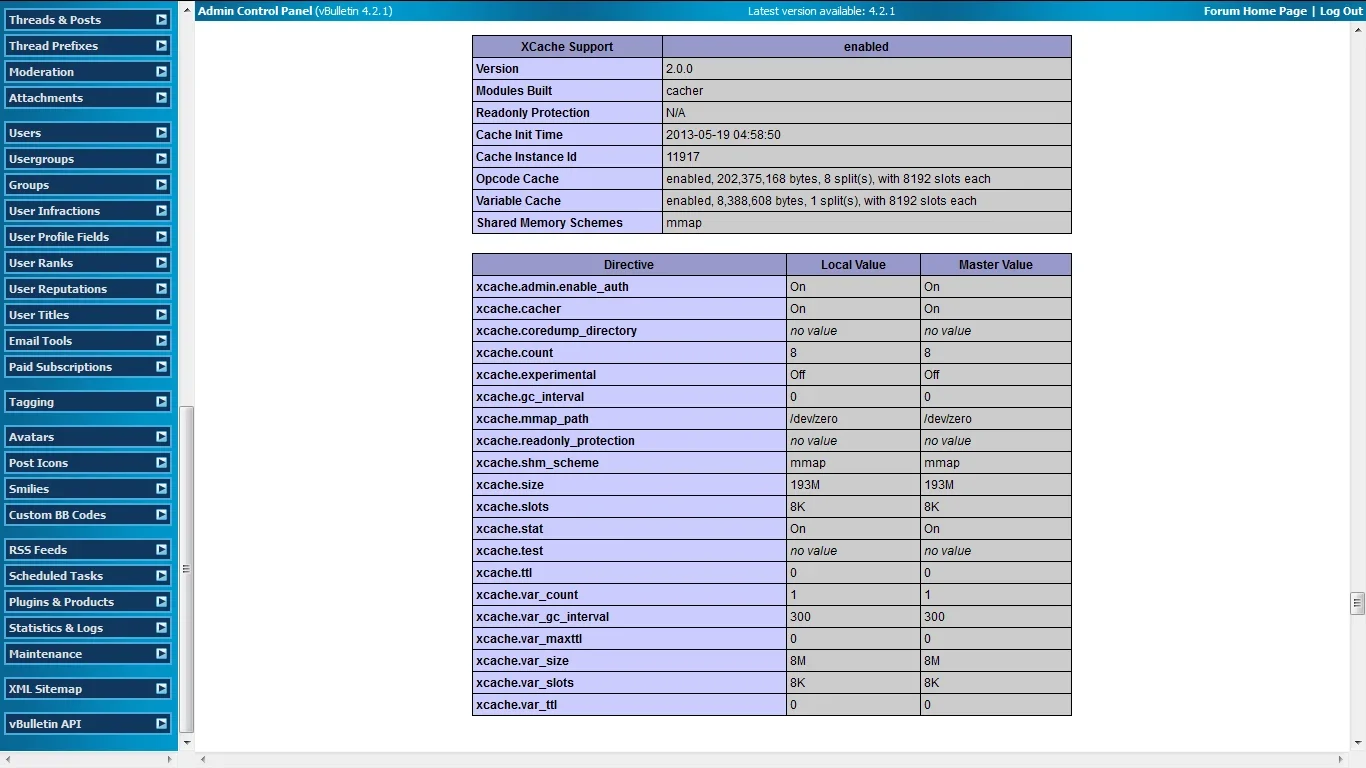Expand User Infractions arrow icon
The image size is (1366, 768).
point(161,211)
